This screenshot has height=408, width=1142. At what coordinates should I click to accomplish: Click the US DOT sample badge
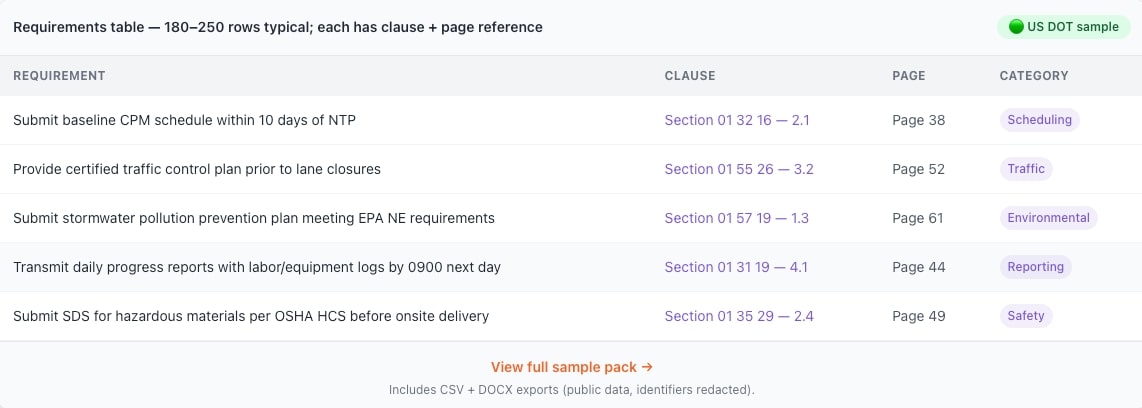click(x=1063, y=27)
